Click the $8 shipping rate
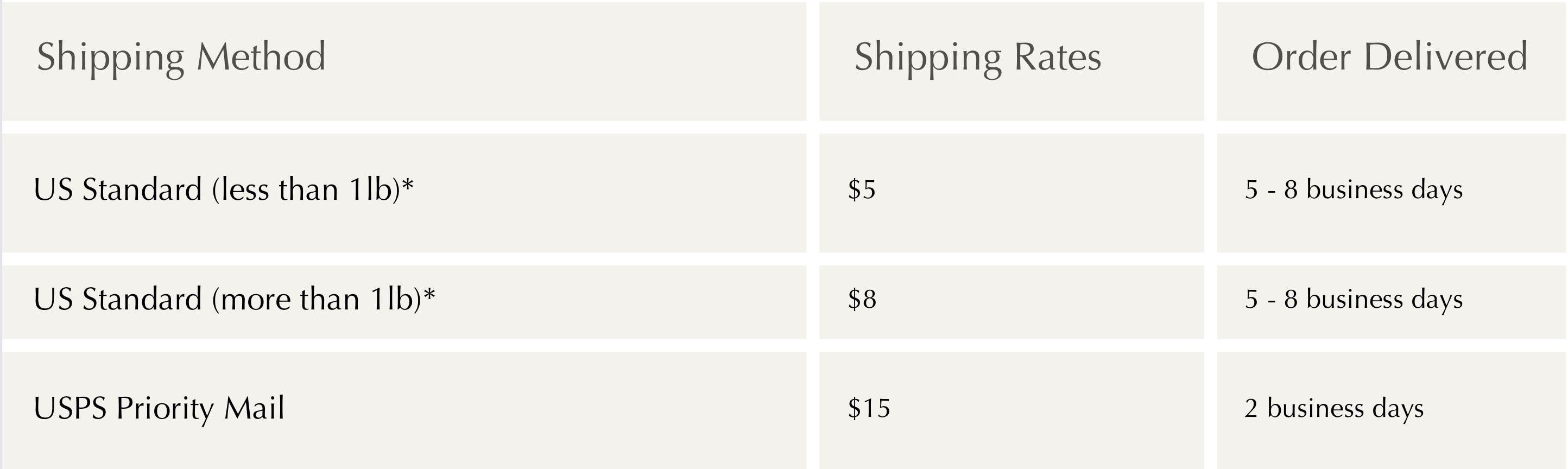Viewport: 1568px width, 469px height. 862,299
